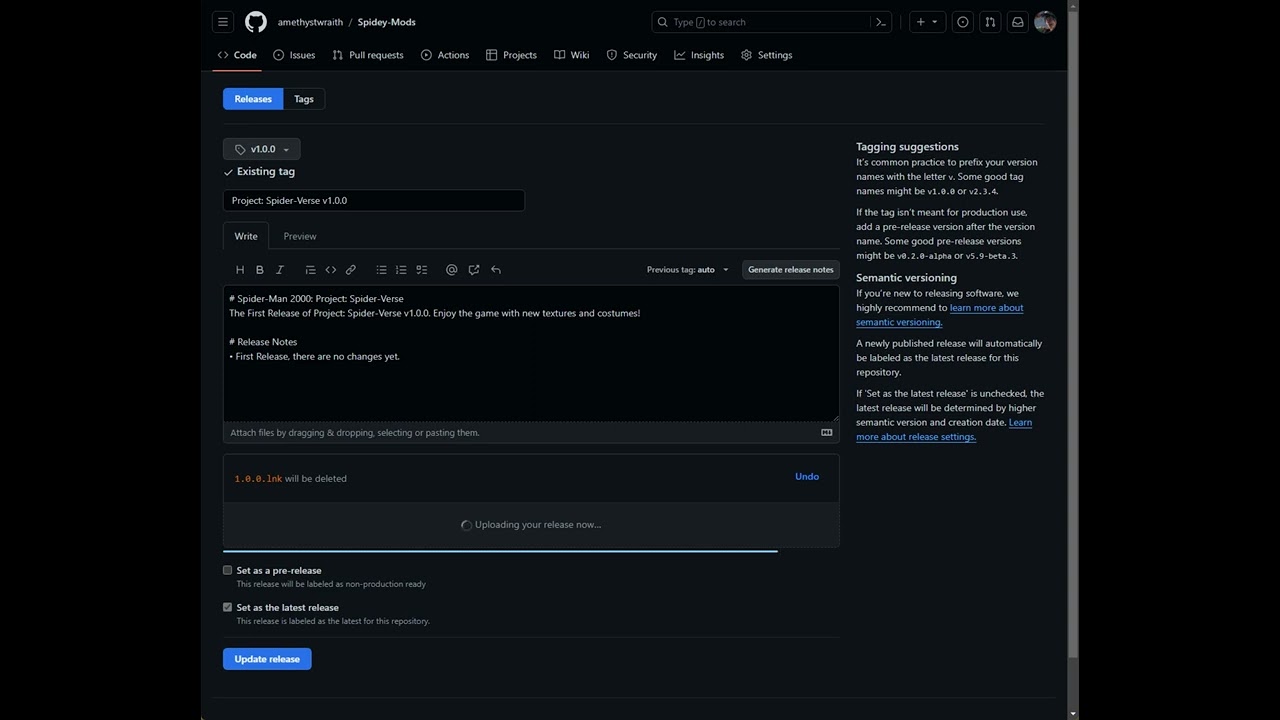The width and height of the screenshot is (1280, 720).
Task: Apply bold formatting in the editor
Action: 260,270
